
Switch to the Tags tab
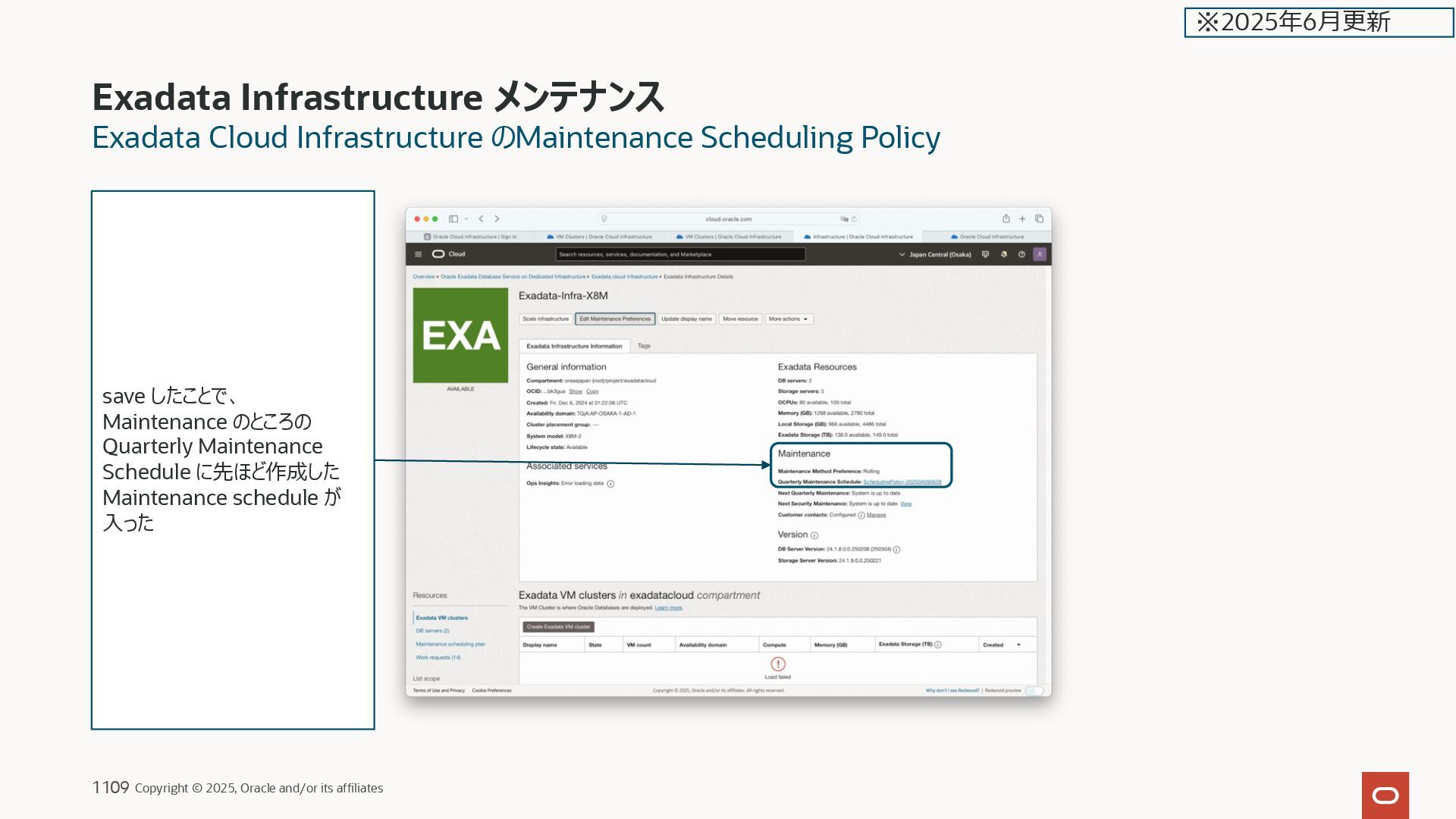[x=644, y=347]
